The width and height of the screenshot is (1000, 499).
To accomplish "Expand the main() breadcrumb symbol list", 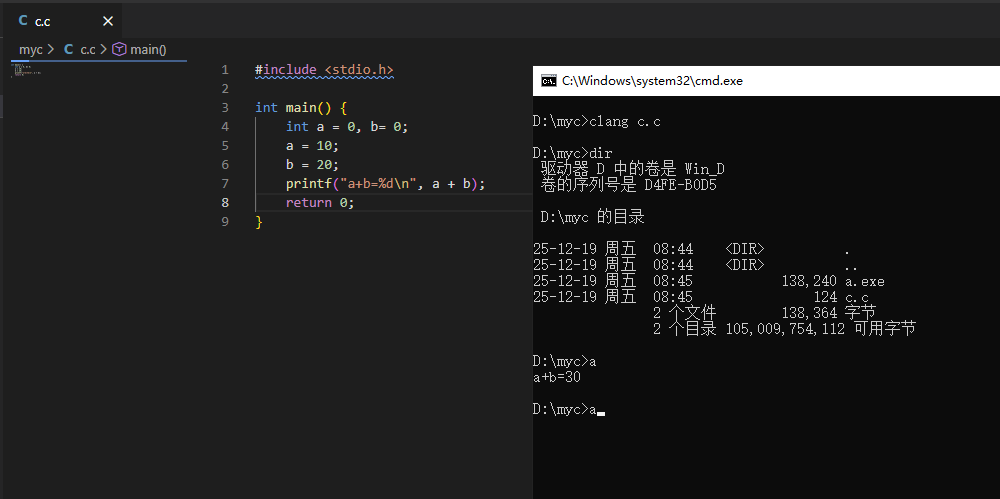I will point(148,49).
